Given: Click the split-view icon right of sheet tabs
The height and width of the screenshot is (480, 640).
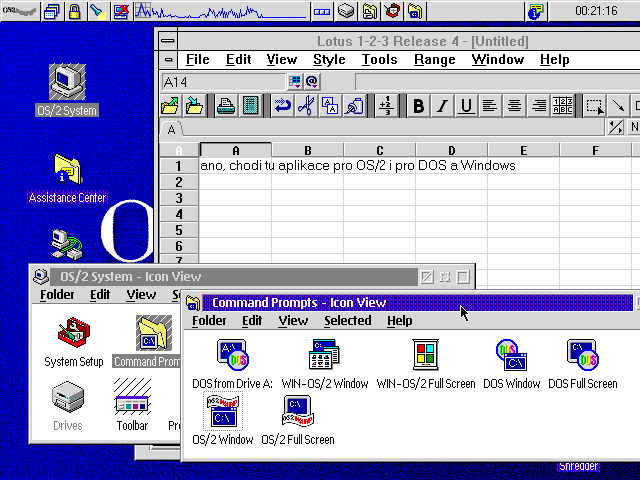Looking at the screenshot, I should (x=616, y=127).
